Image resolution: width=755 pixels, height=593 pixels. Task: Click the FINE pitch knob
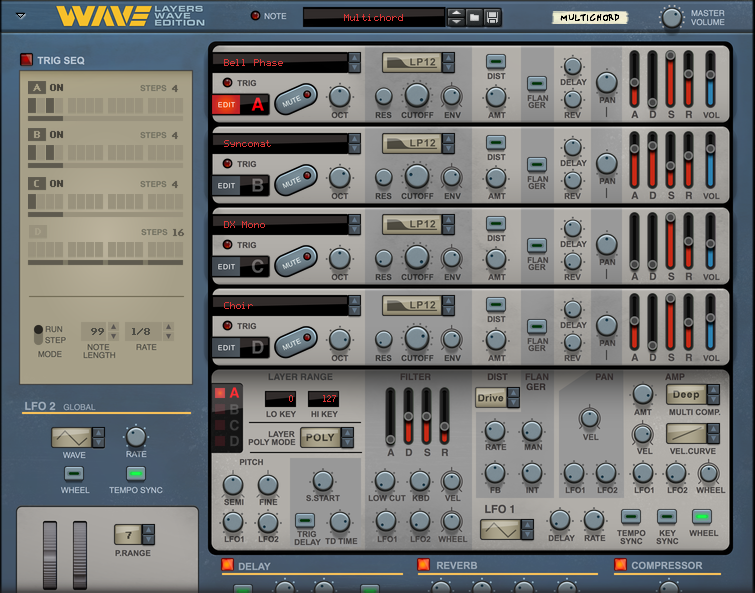268,485
